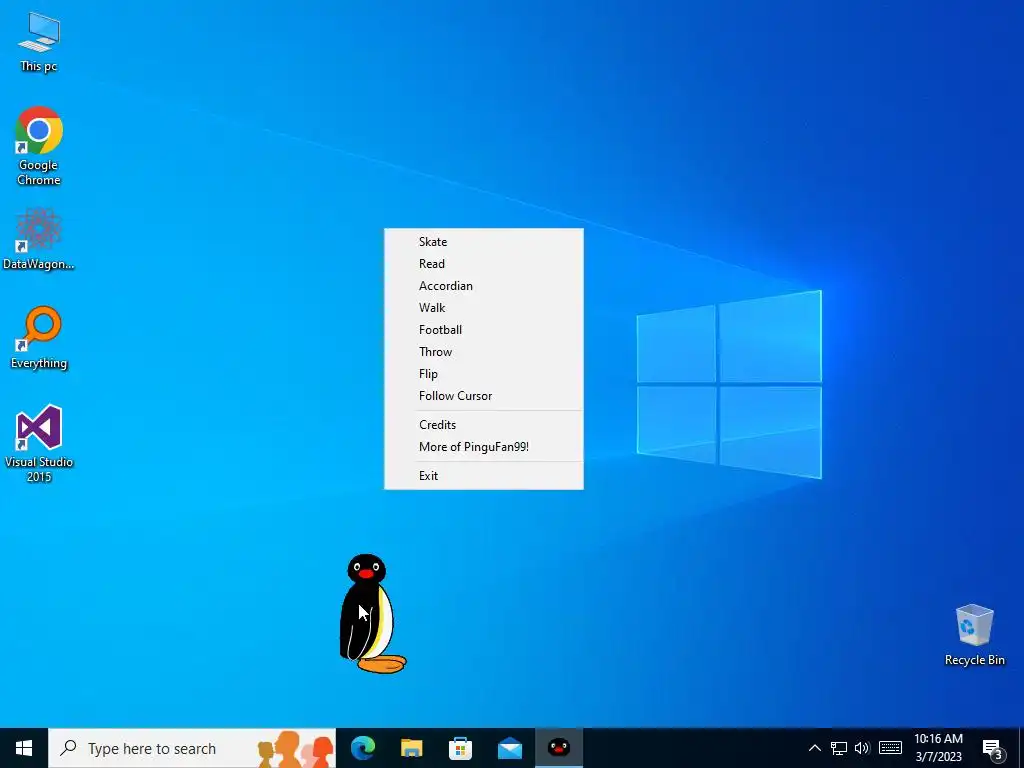Select the Google Chrome desktop shortcut

pos(39,146)
